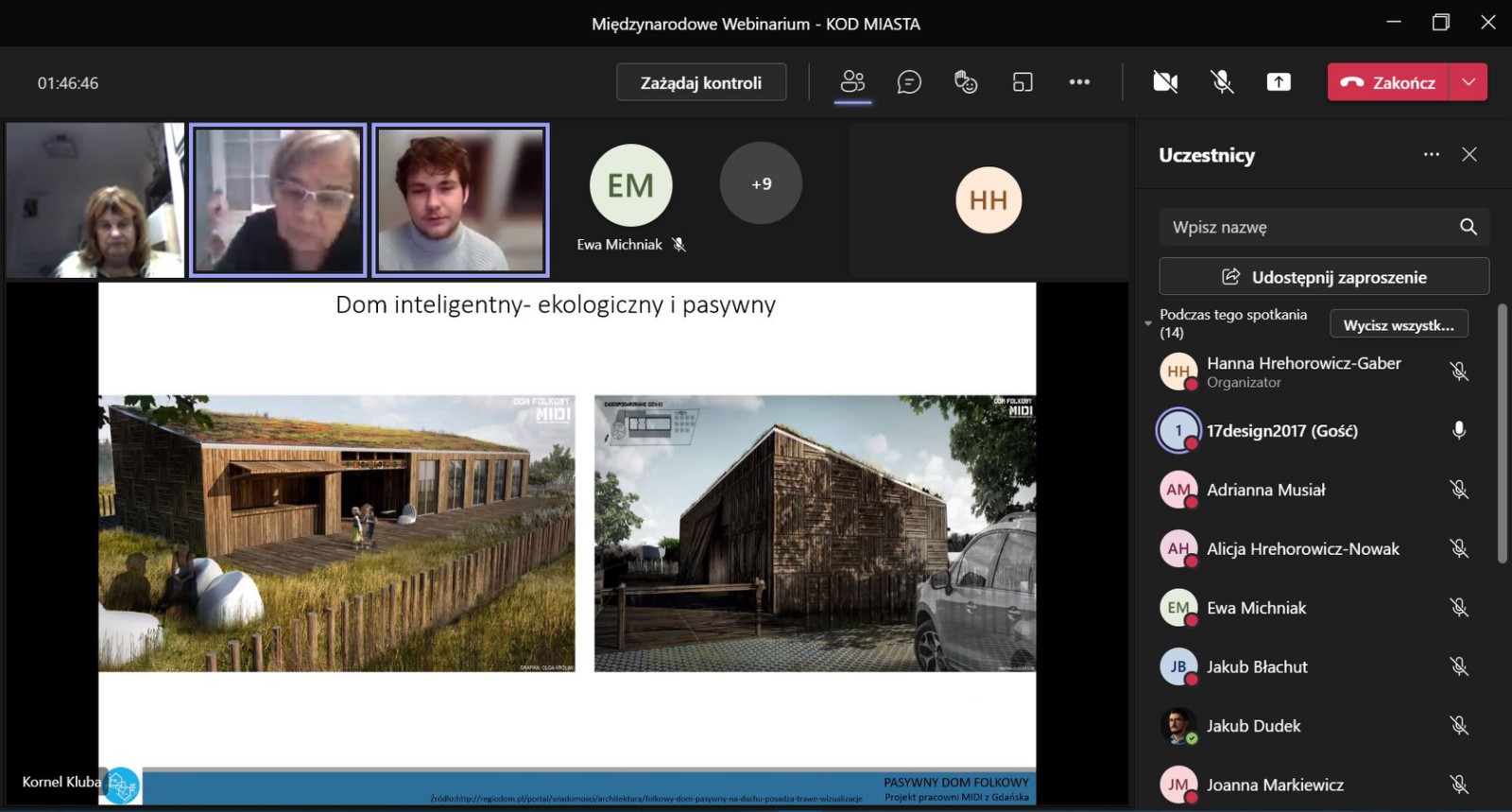
Task: Toggle 17design2017 guest microphone
Action: [1459, 430]
